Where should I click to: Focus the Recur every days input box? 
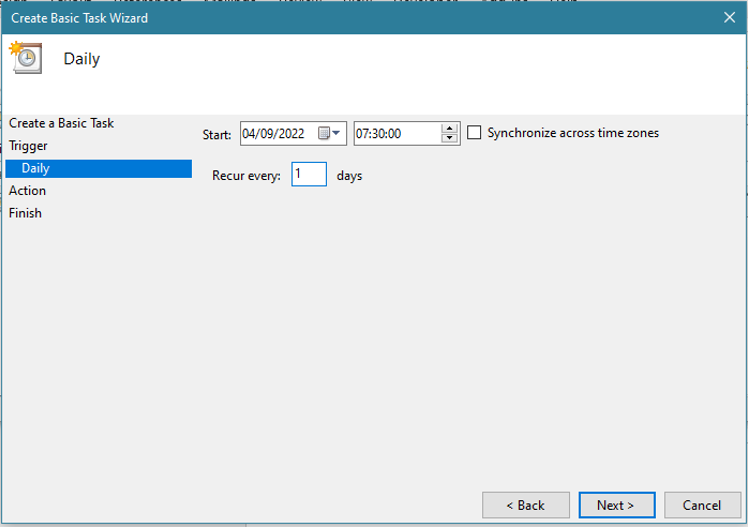click(x=309, y=175)
